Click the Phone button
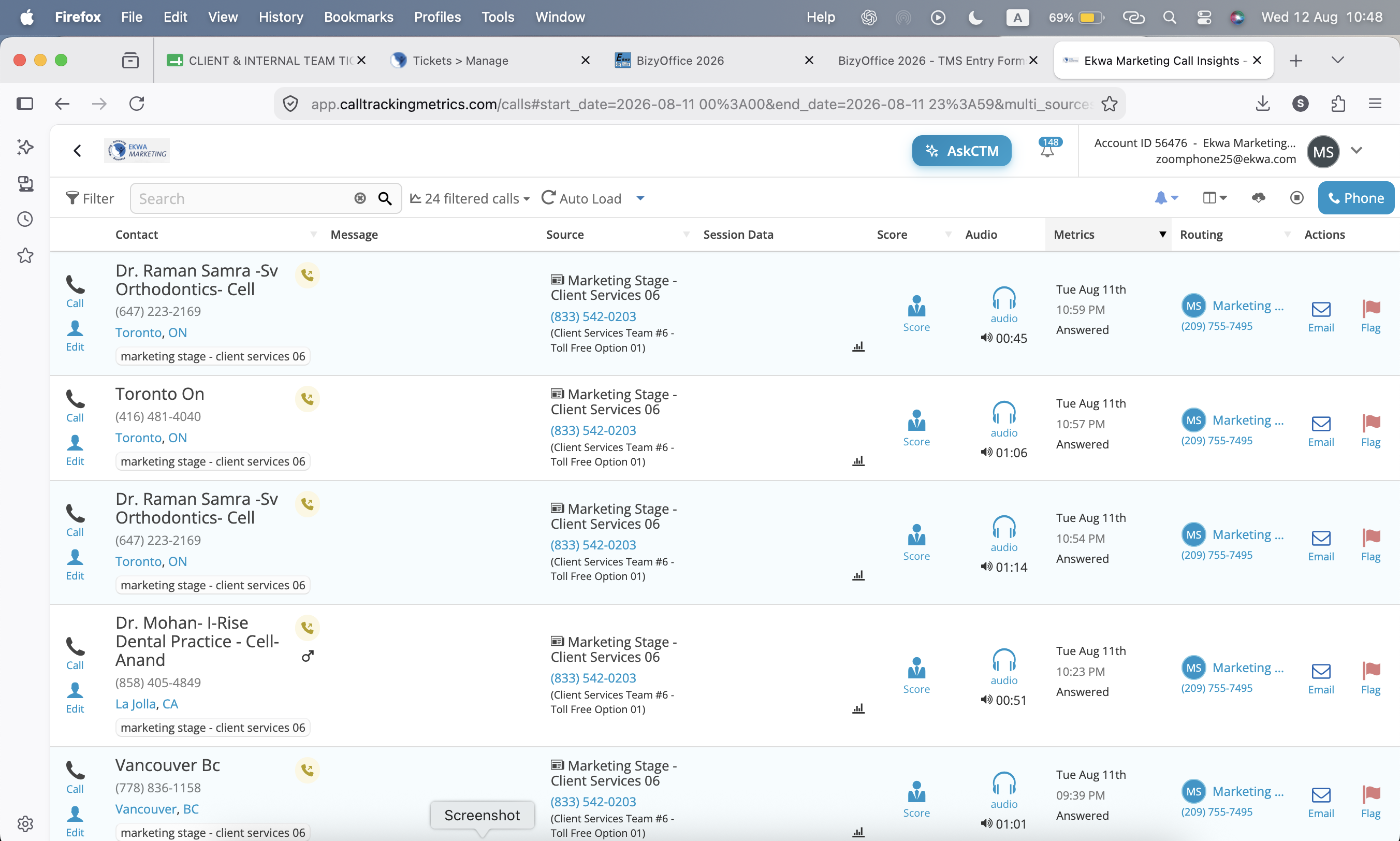The width and height of the screenshot is (1400, 841). (1356, 198)
